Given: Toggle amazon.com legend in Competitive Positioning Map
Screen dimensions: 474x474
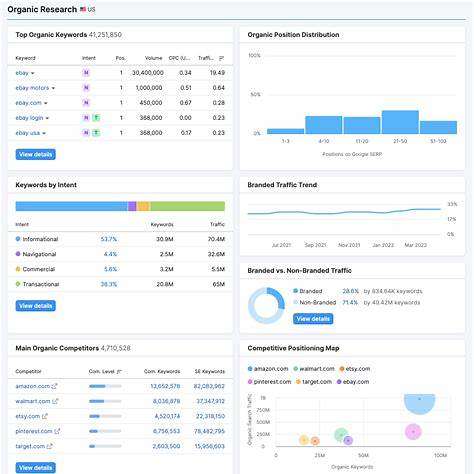Looking at the screenshot, I should (x=268, y=369).
